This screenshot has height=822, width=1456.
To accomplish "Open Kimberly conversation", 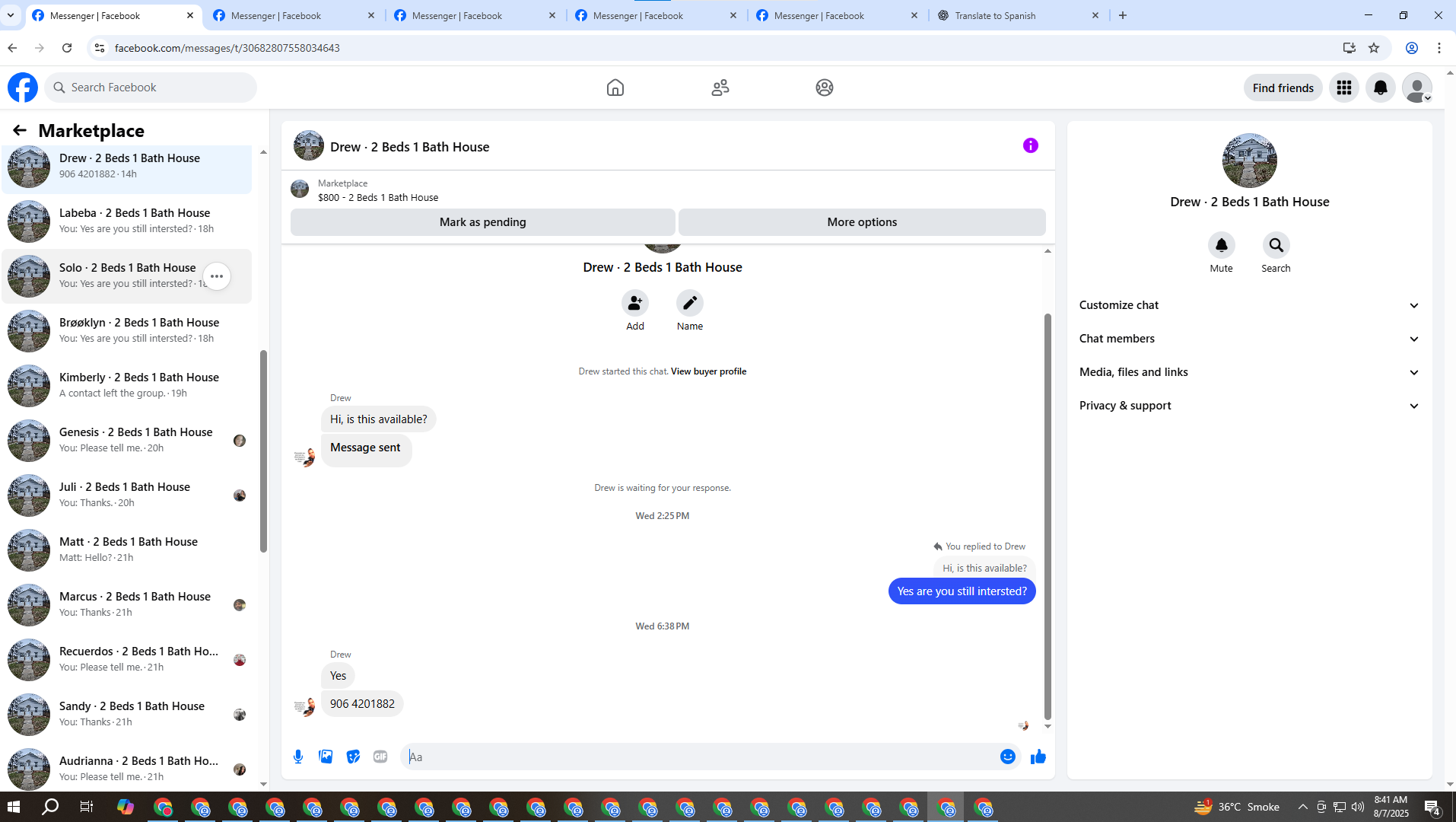I will pos(126,385).
